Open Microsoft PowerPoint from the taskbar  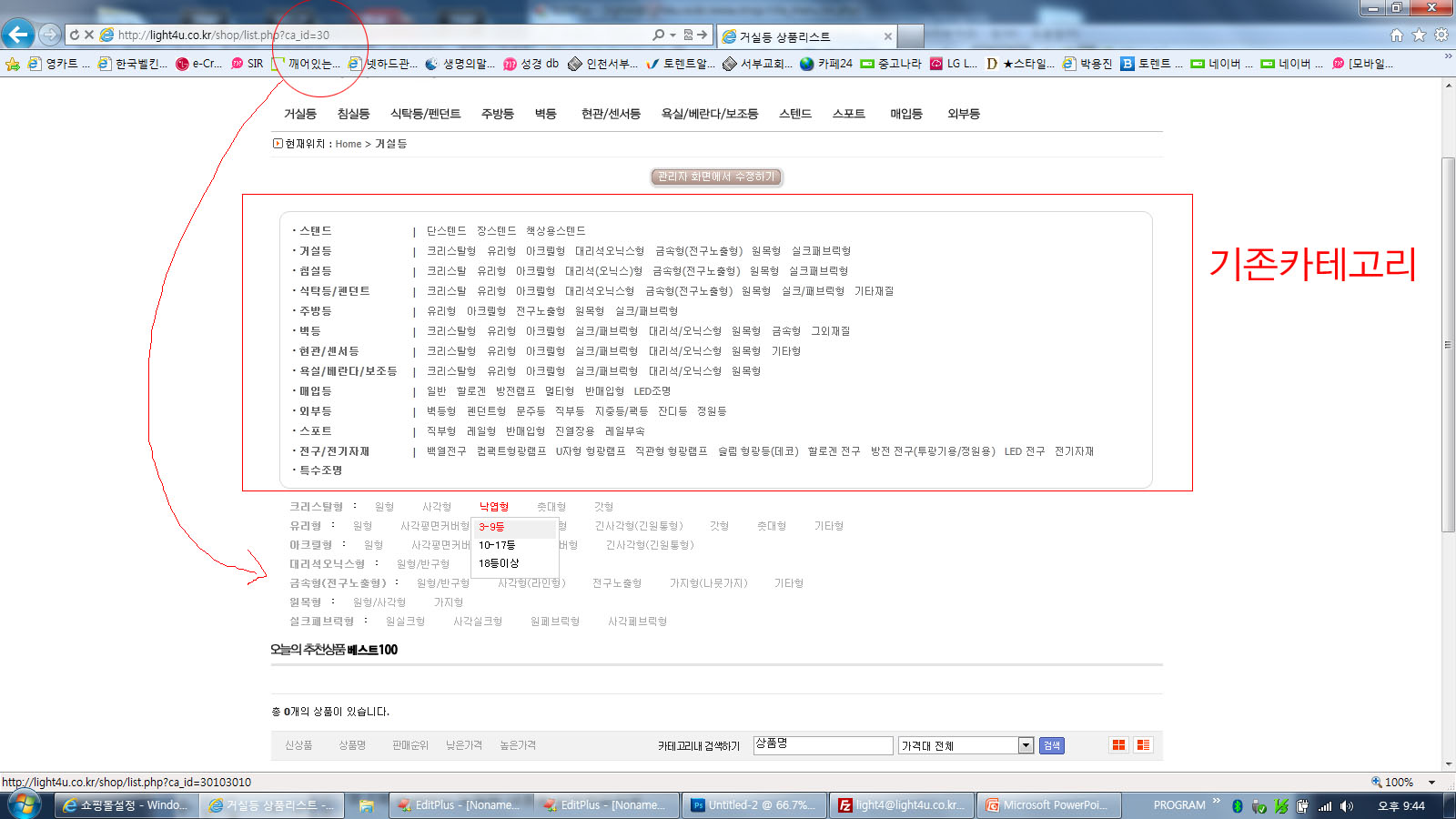[x=1046, y=805]
